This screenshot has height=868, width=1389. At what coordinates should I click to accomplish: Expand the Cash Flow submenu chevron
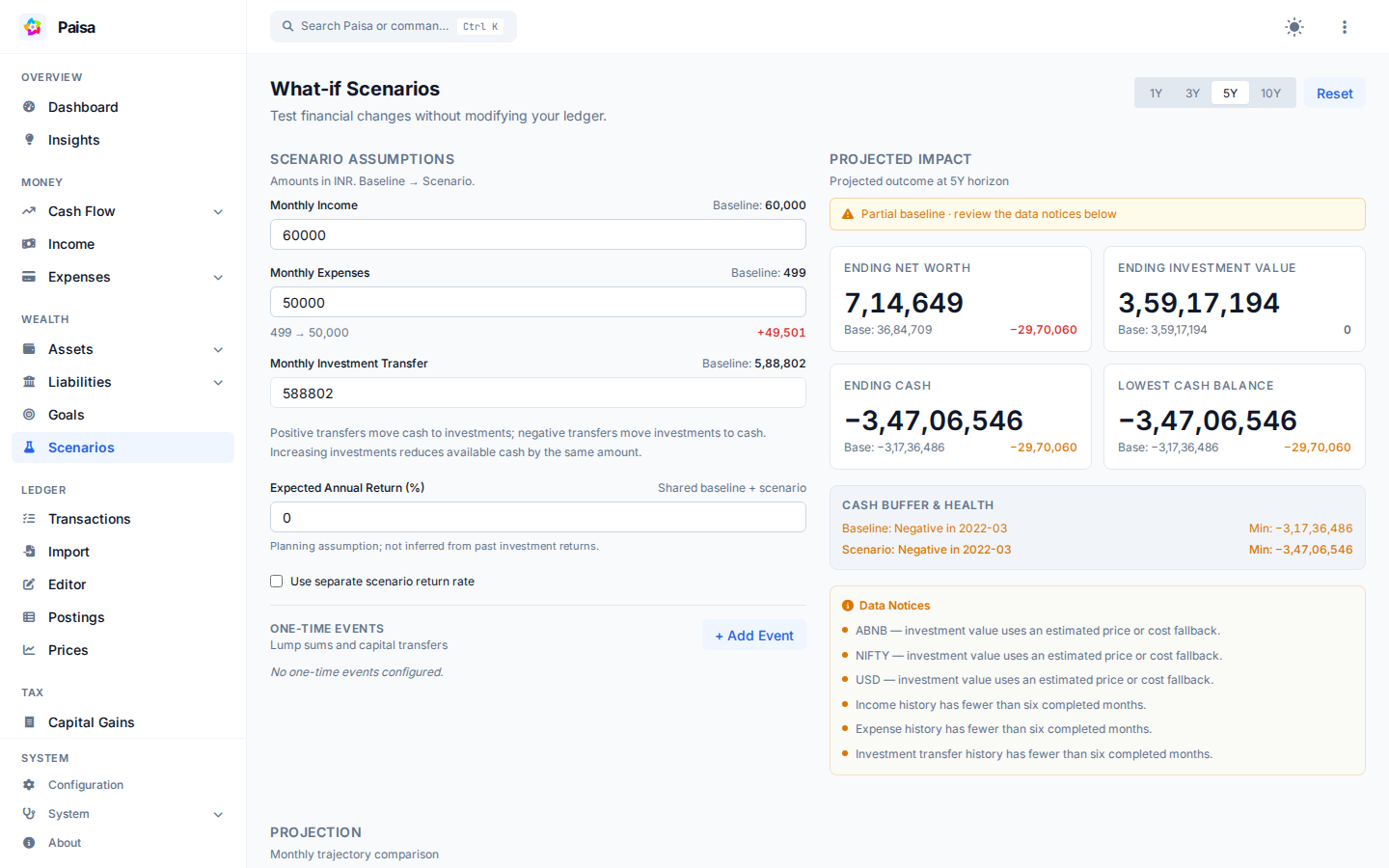[x=218, y=212]
